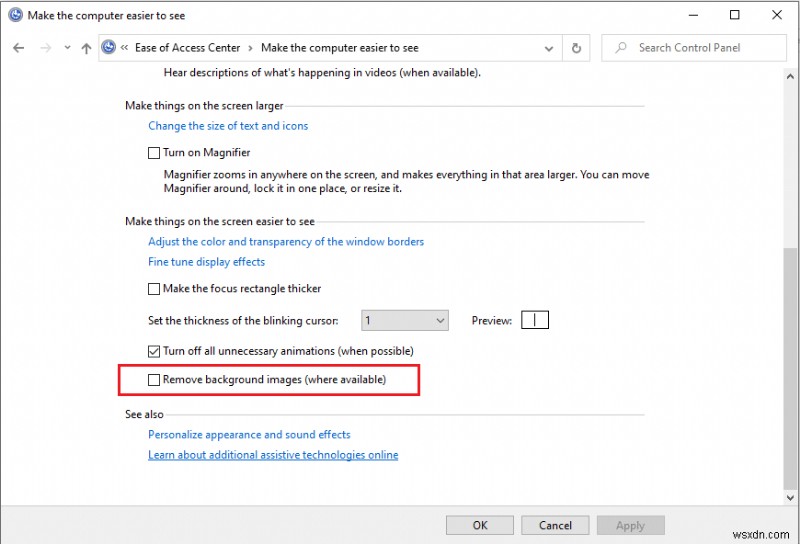
Task: Open 'Change the size of text and icons'
Action: pos(228,126)
